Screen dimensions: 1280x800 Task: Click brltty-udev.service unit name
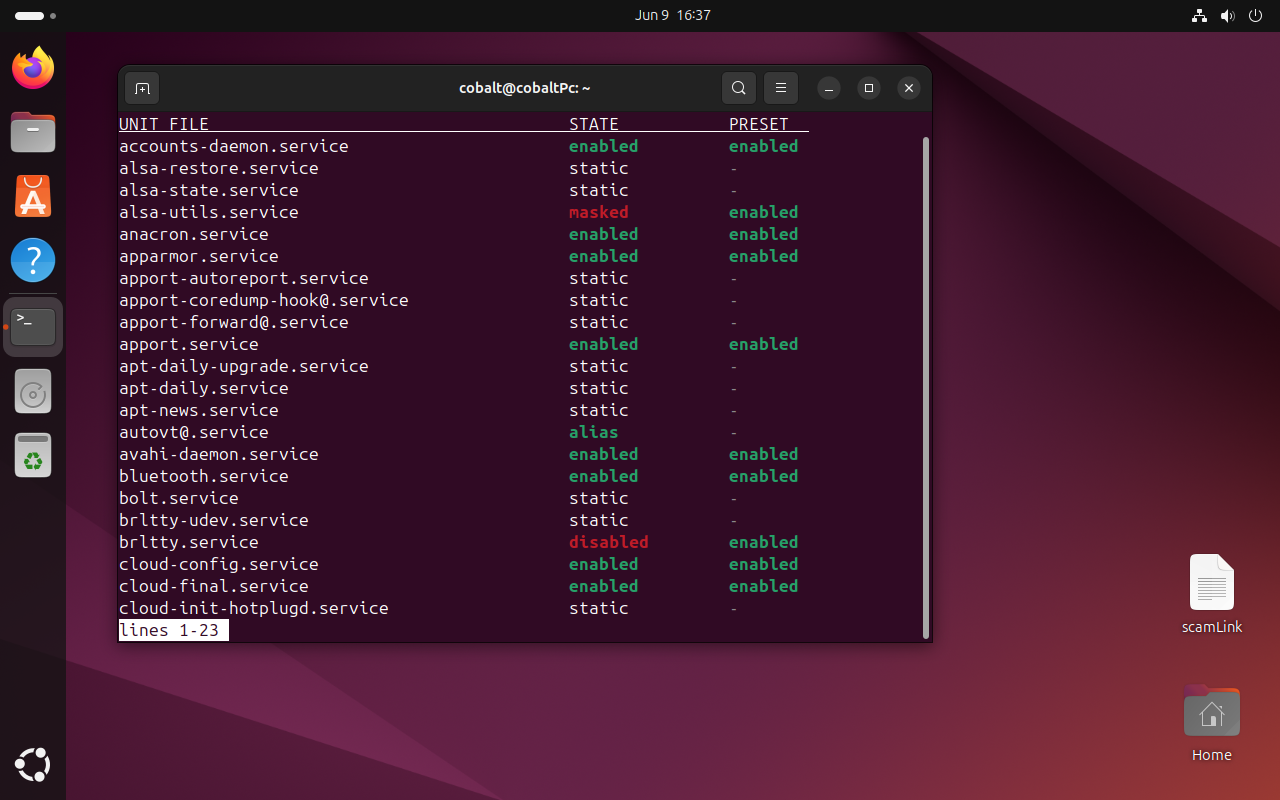coord(214,520)
